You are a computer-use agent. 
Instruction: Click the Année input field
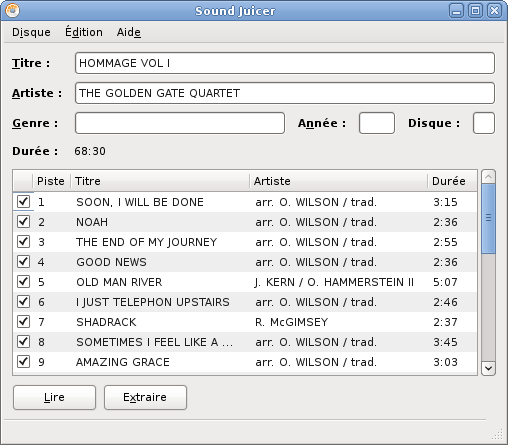click(x=377, y=123)
